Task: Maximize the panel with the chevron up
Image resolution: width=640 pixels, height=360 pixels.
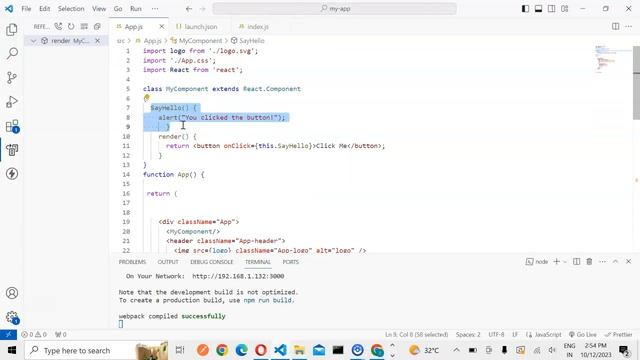Action: tap(616, 262)
